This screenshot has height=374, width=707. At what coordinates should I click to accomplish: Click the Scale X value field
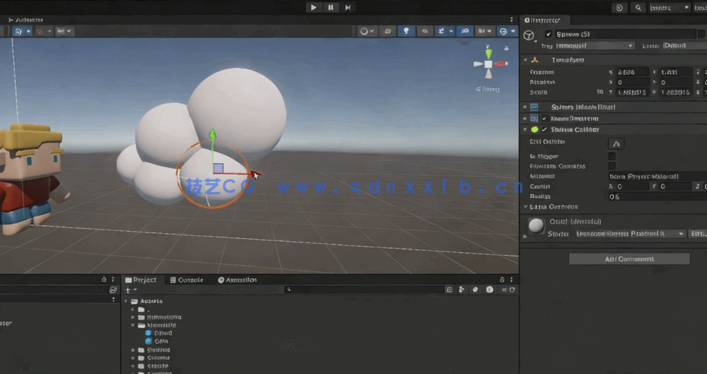(x=633, y=92)
